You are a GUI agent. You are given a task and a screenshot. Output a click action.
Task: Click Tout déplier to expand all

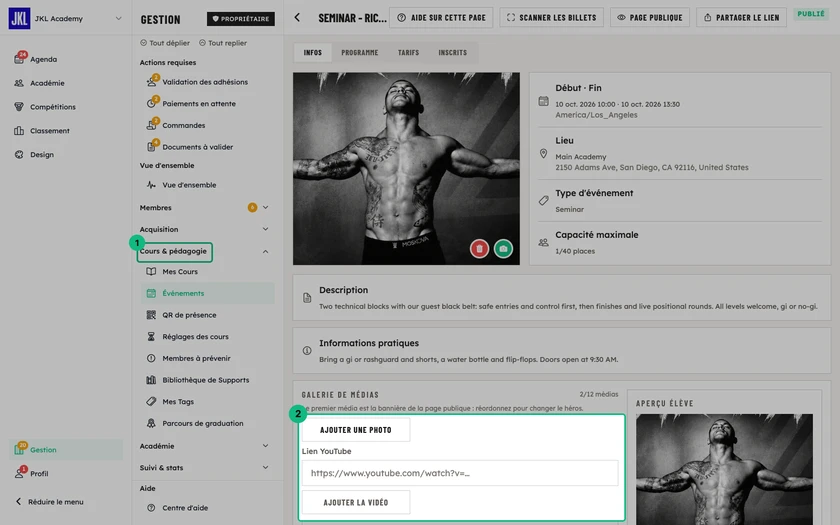pos(165,43)
